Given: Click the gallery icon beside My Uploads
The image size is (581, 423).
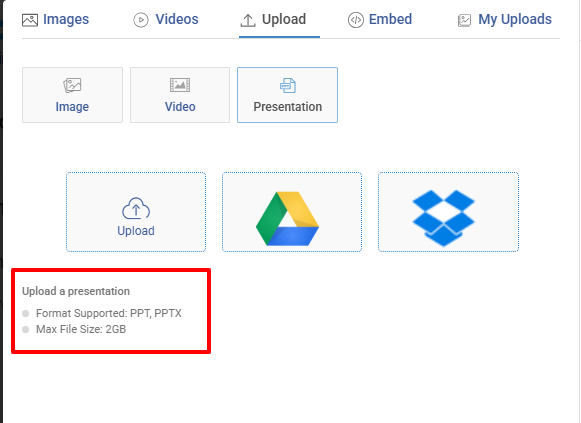Looking at the screenshot, I should (x=464, y=20).
